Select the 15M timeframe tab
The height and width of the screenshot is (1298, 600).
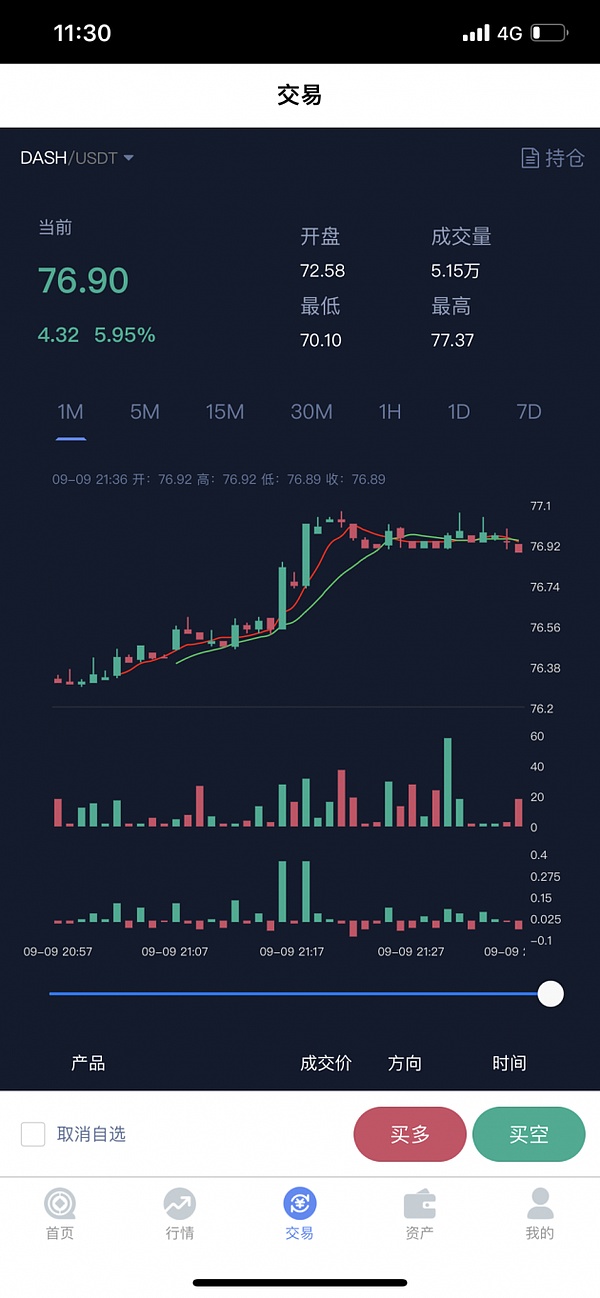[225, 412]
